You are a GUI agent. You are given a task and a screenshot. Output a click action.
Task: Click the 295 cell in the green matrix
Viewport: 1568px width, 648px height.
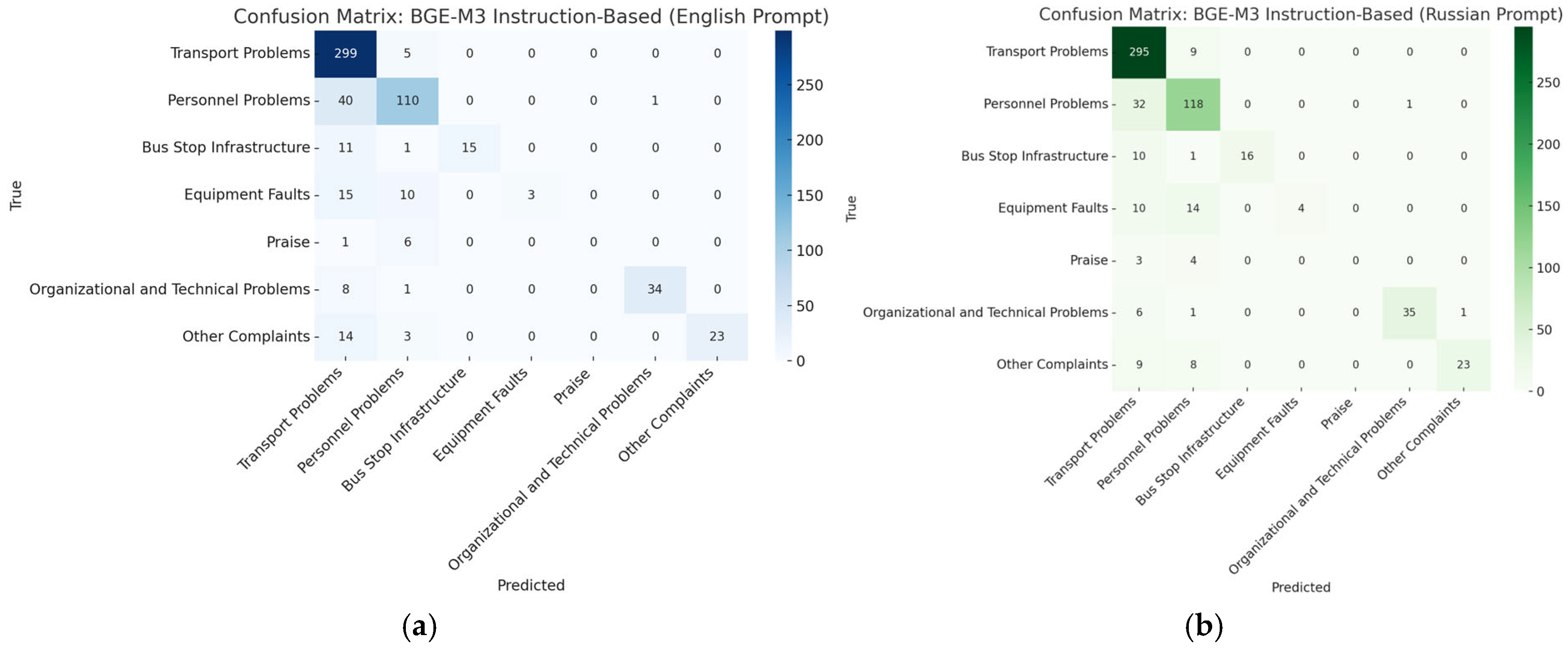coord(1138,52)
